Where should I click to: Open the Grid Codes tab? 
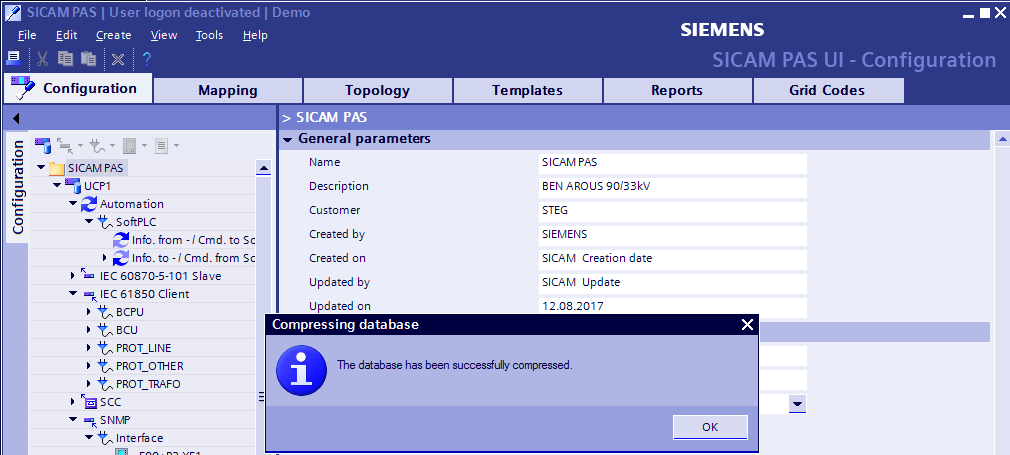[827, 90]
